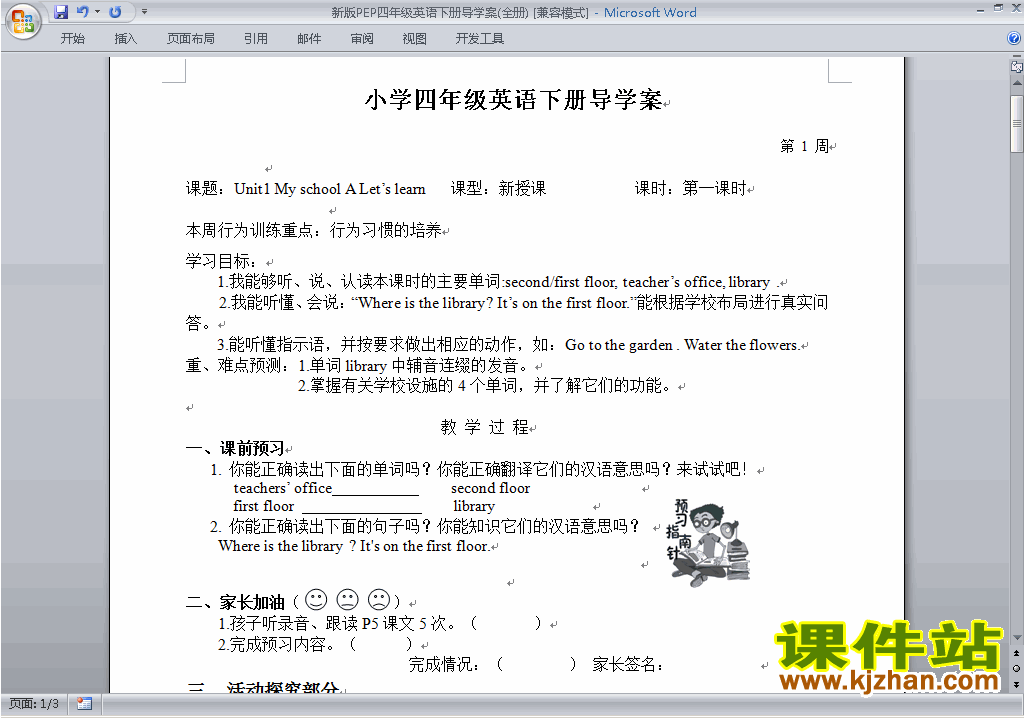Click the text Go to the garden . Water the flowers.
The height and width of the screenshot is (718, 1024).
[x=682, y=345]
